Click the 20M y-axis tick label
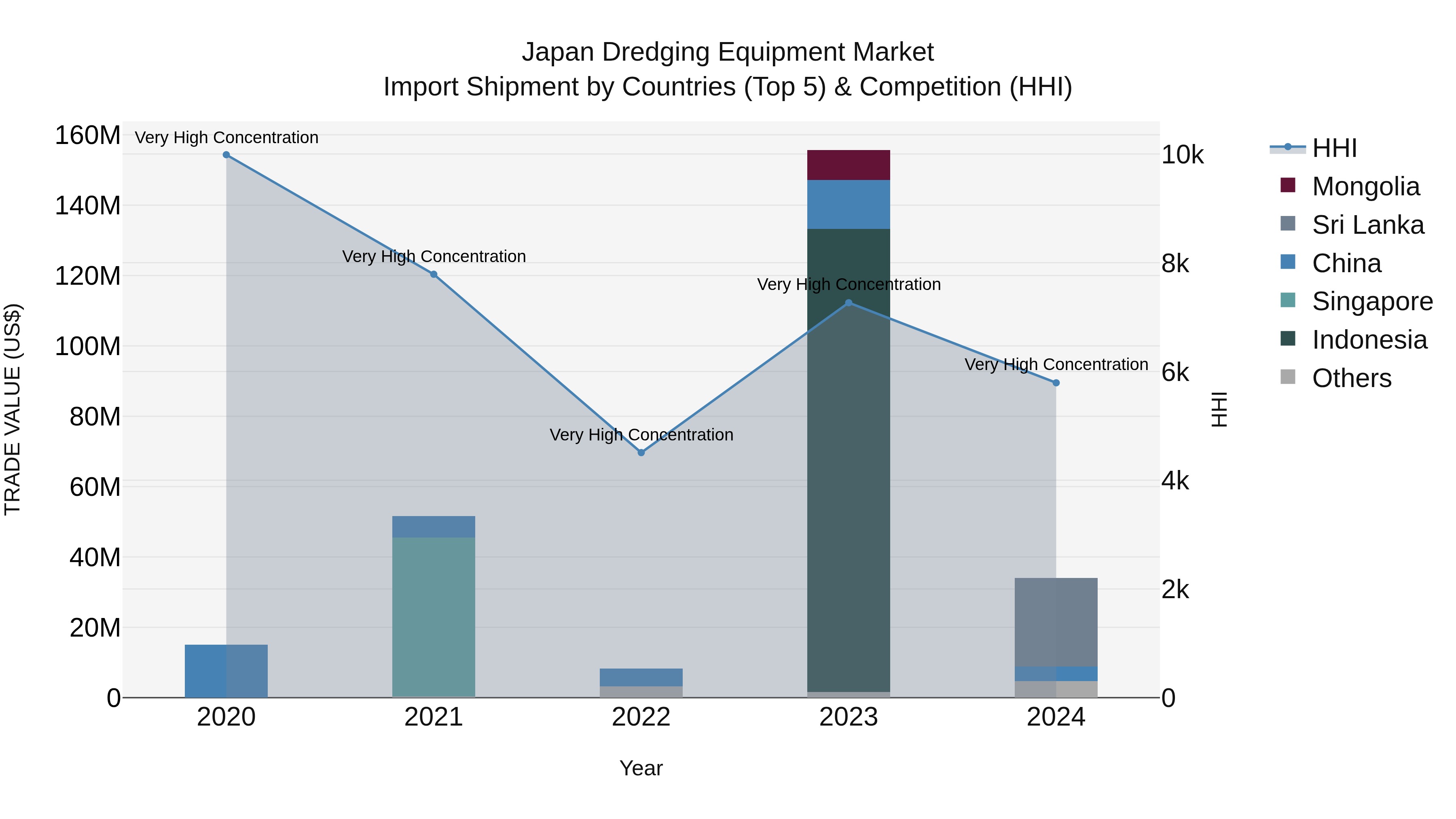This screenshot has height=819, width=1456. tap(95, 628)
